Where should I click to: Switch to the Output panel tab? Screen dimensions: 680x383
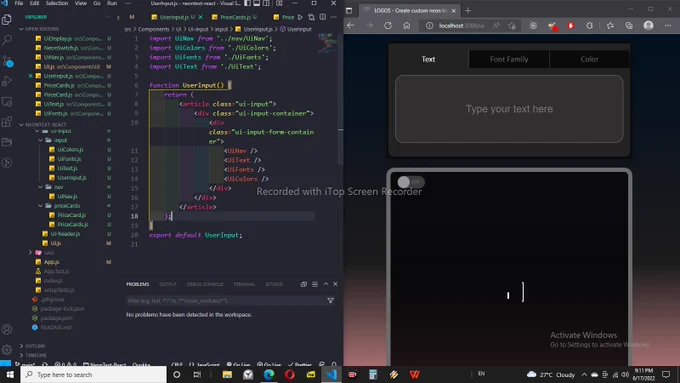coord(168,284)
